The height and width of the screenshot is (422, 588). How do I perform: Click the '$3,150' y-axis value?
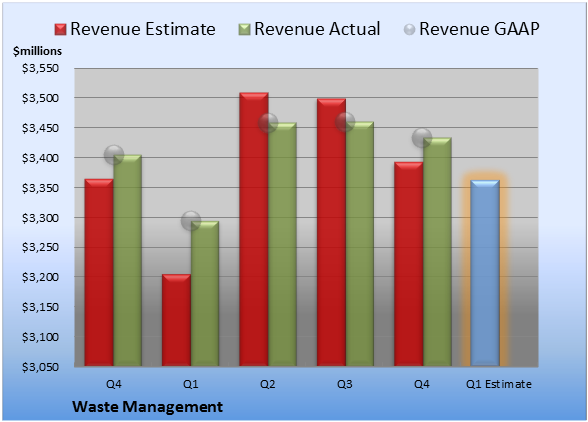(40, 307)
